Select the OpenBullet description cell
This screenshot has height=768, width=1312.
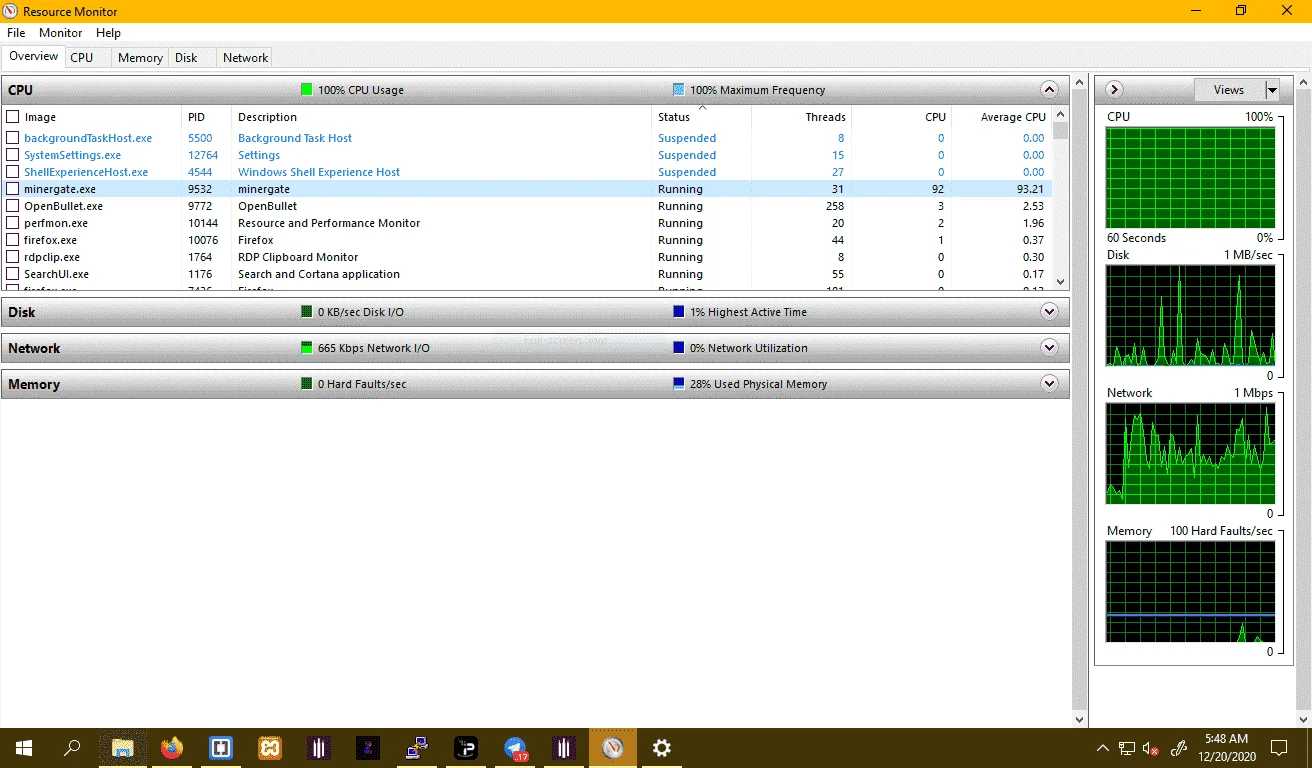click(x=268, y=206)
